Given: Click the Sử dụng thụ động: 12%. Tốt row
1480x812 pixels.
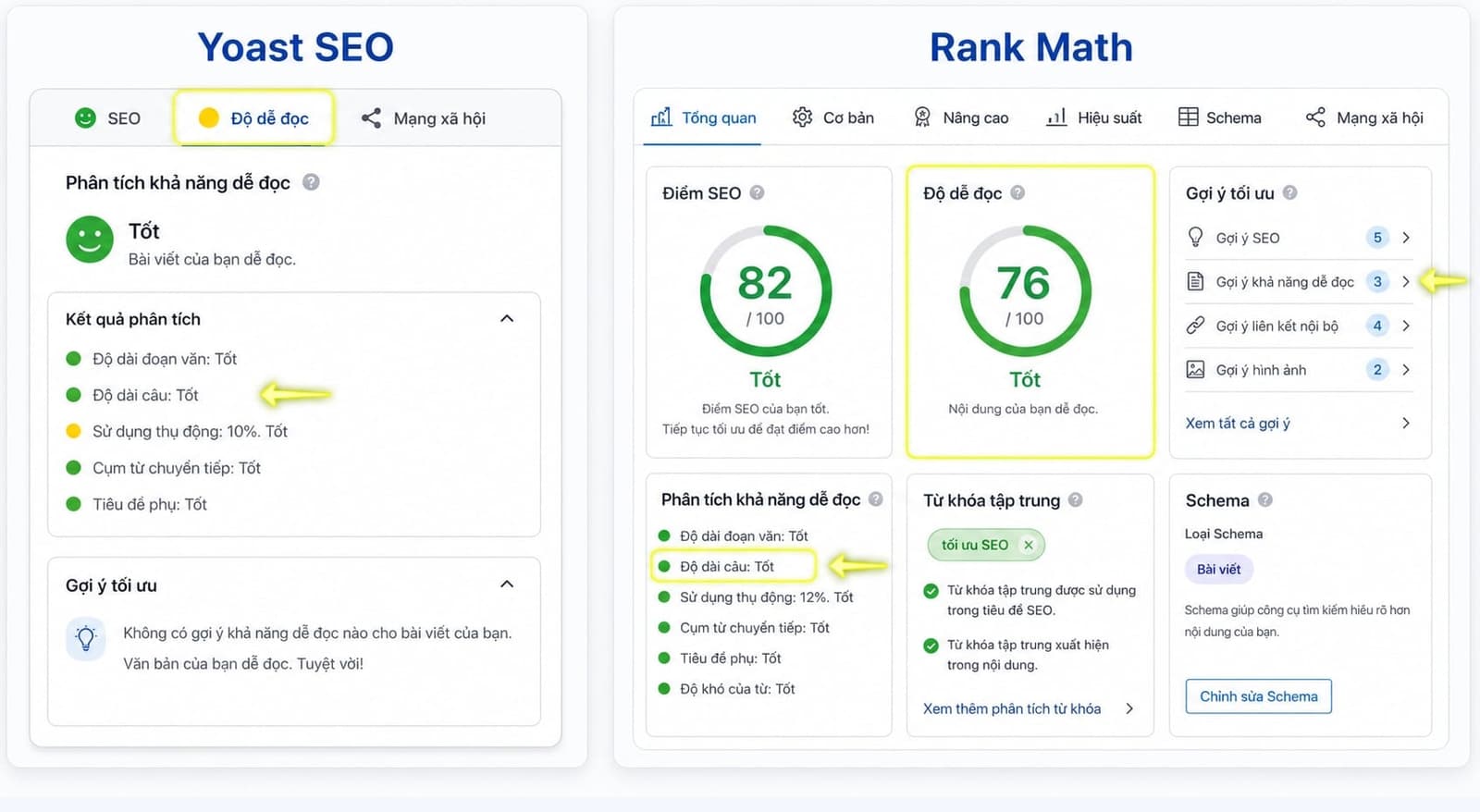Looking at the screenshot, I should click(x=756, y=597).
